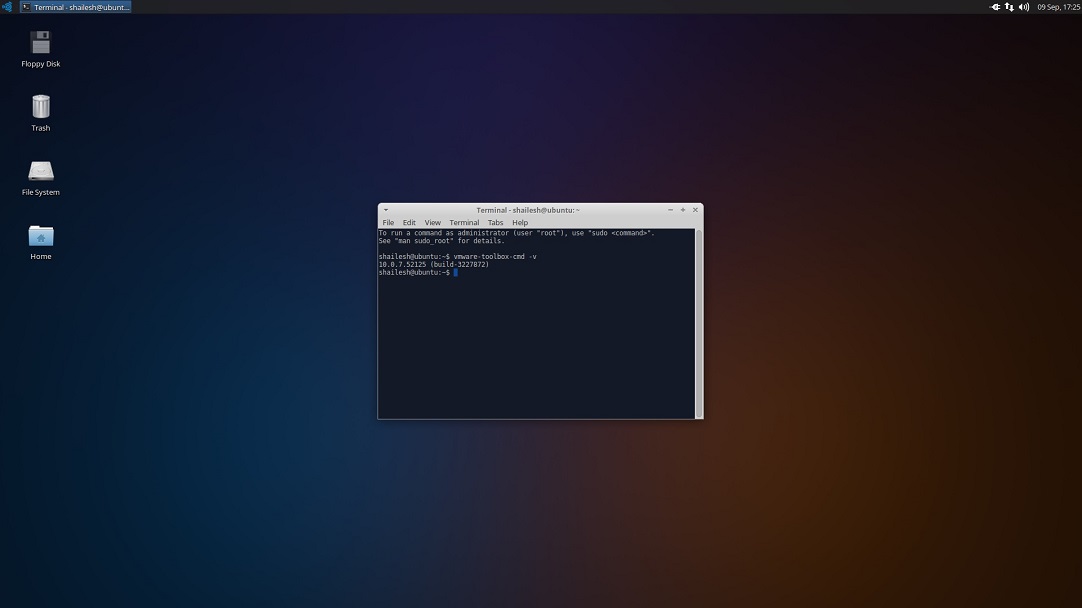Click the Terminal title bar text
Viewport: 1082px width, 608px height.
coord(528,210)
